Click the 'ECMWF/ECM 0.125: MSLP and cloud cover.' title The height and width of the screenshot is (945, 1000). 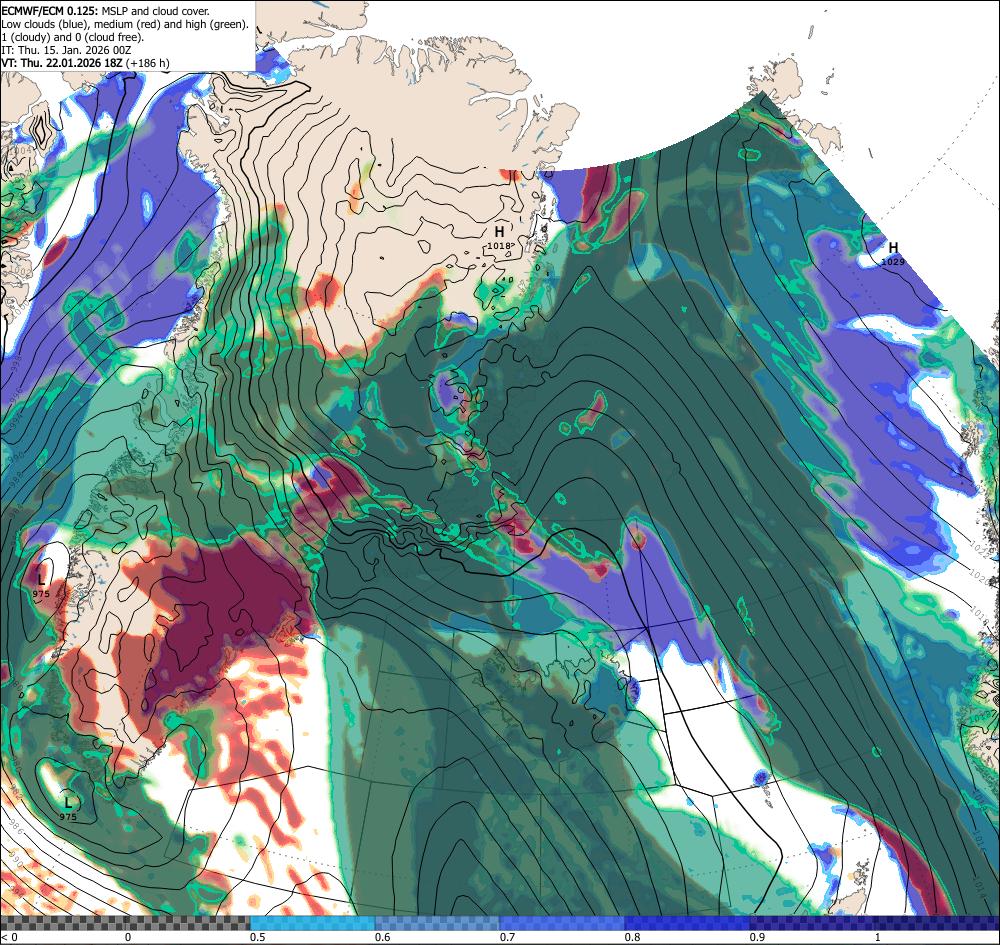[105, 11]
